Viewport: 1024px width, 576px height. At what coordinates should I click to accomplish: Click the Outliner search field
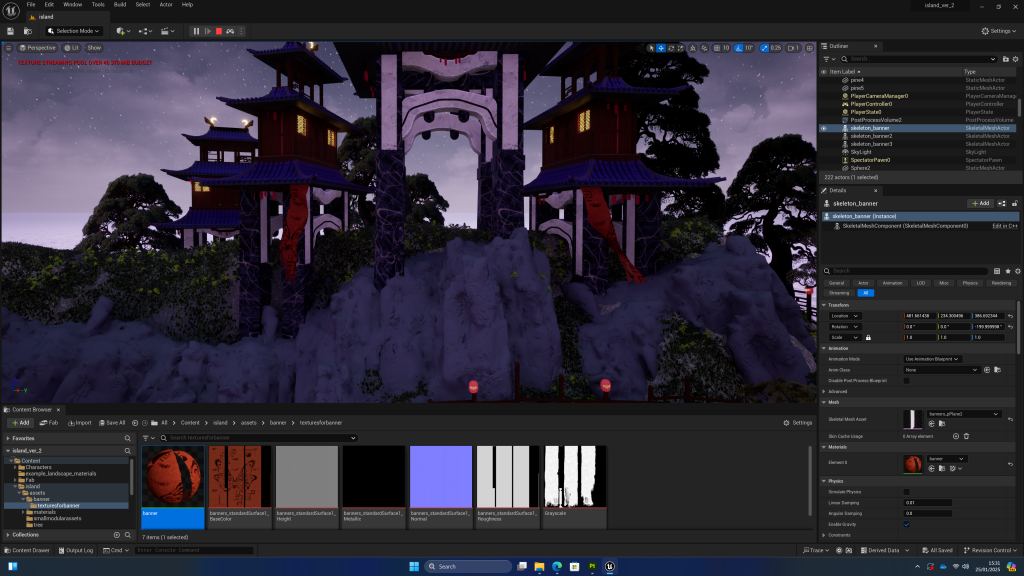920,59
